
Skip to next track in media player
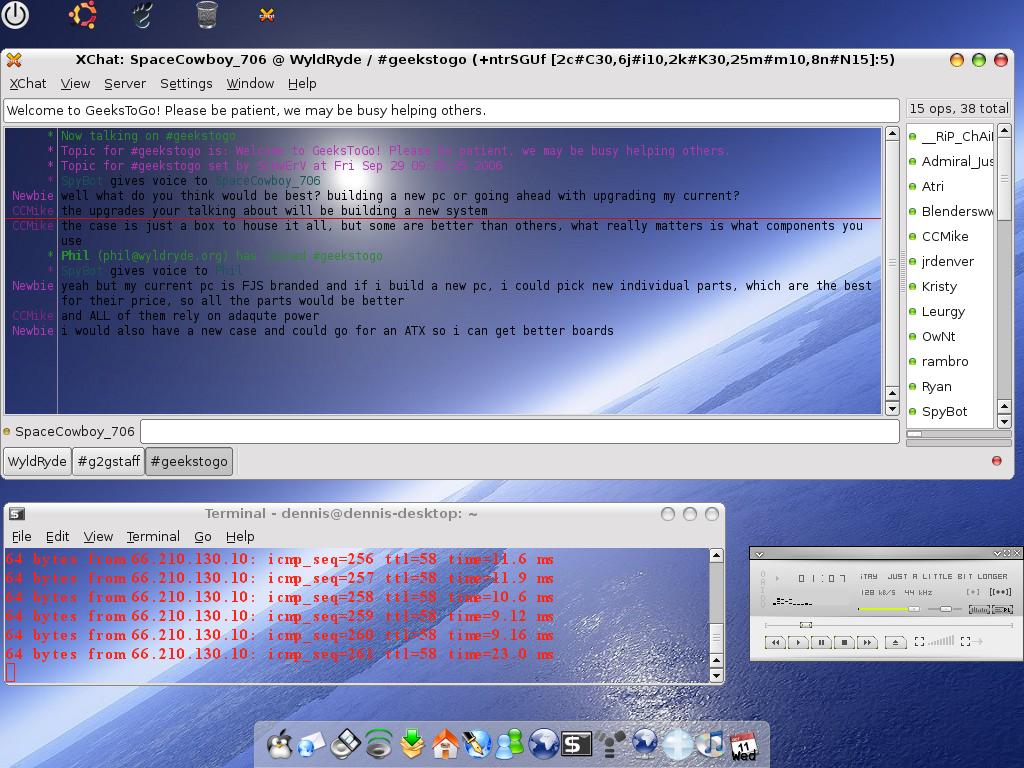tap(867, 643)
